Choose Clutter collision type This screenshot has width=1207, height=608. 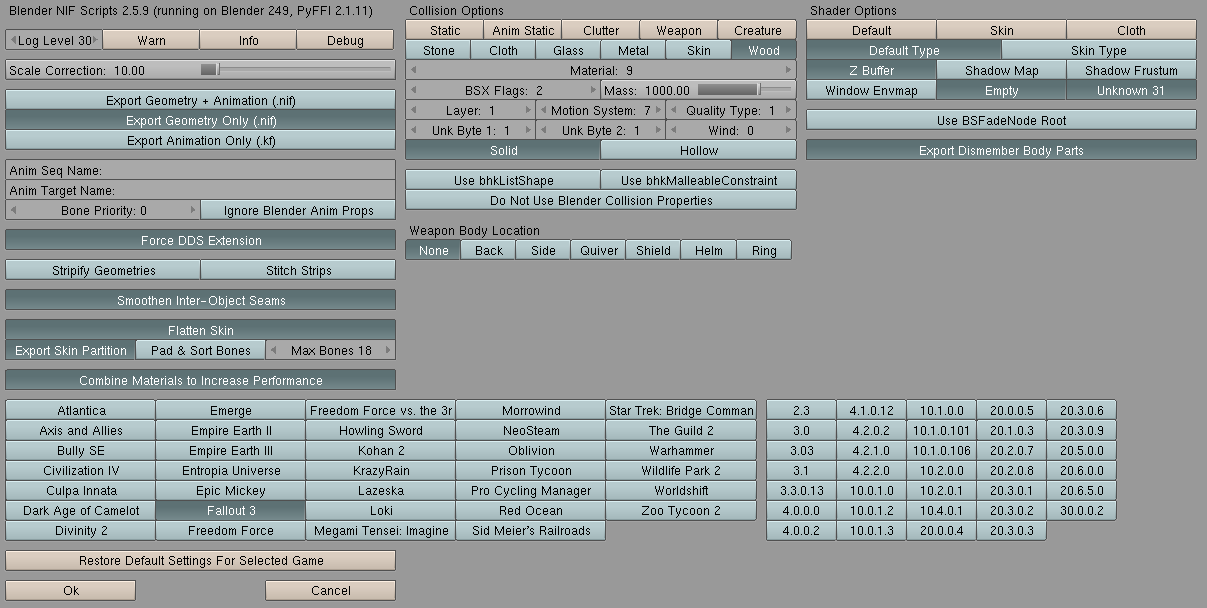click(x=601, y=30)
